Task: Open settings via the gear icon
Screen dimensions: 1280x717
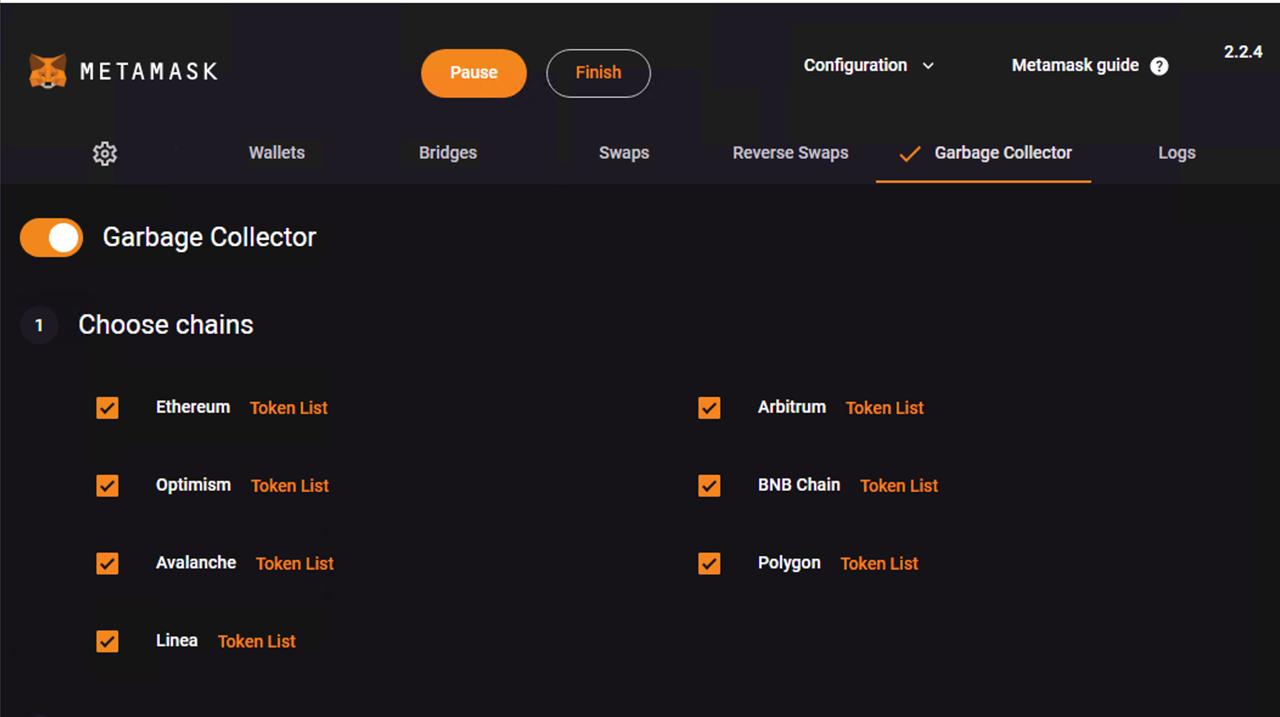Action: [105, 153]
